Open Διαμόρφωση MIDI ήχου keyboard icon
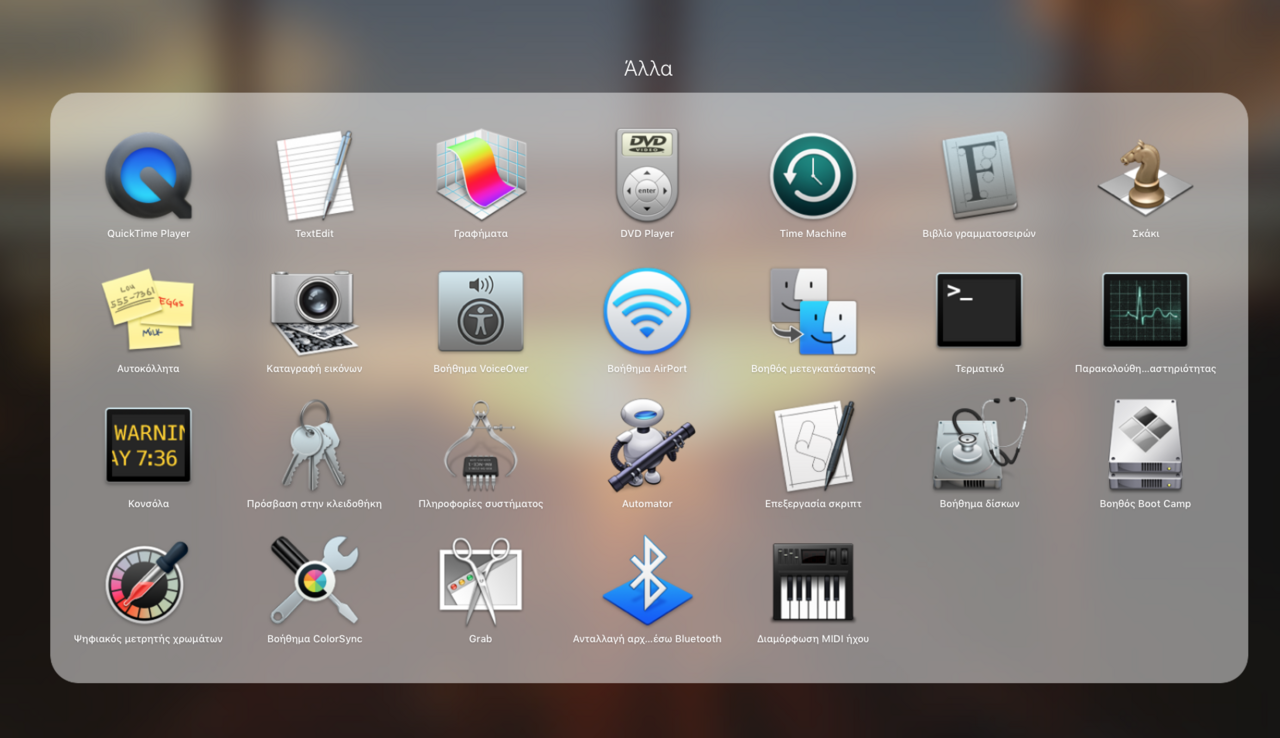This screenshot has height=738, width=1280. coord(813,582)
